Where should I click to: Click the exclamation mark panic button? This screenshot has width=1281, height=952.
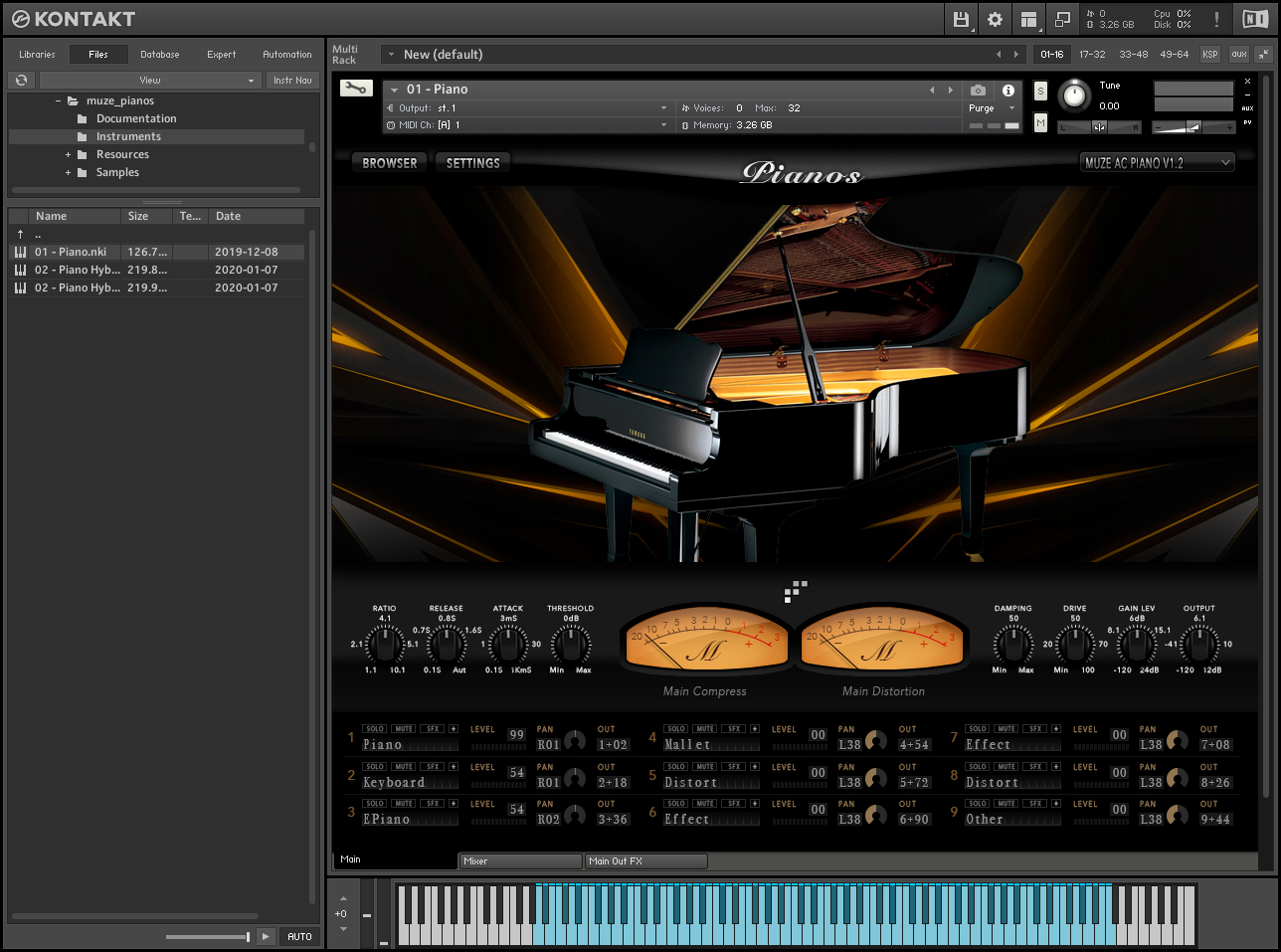click(x=1215, y=19)
